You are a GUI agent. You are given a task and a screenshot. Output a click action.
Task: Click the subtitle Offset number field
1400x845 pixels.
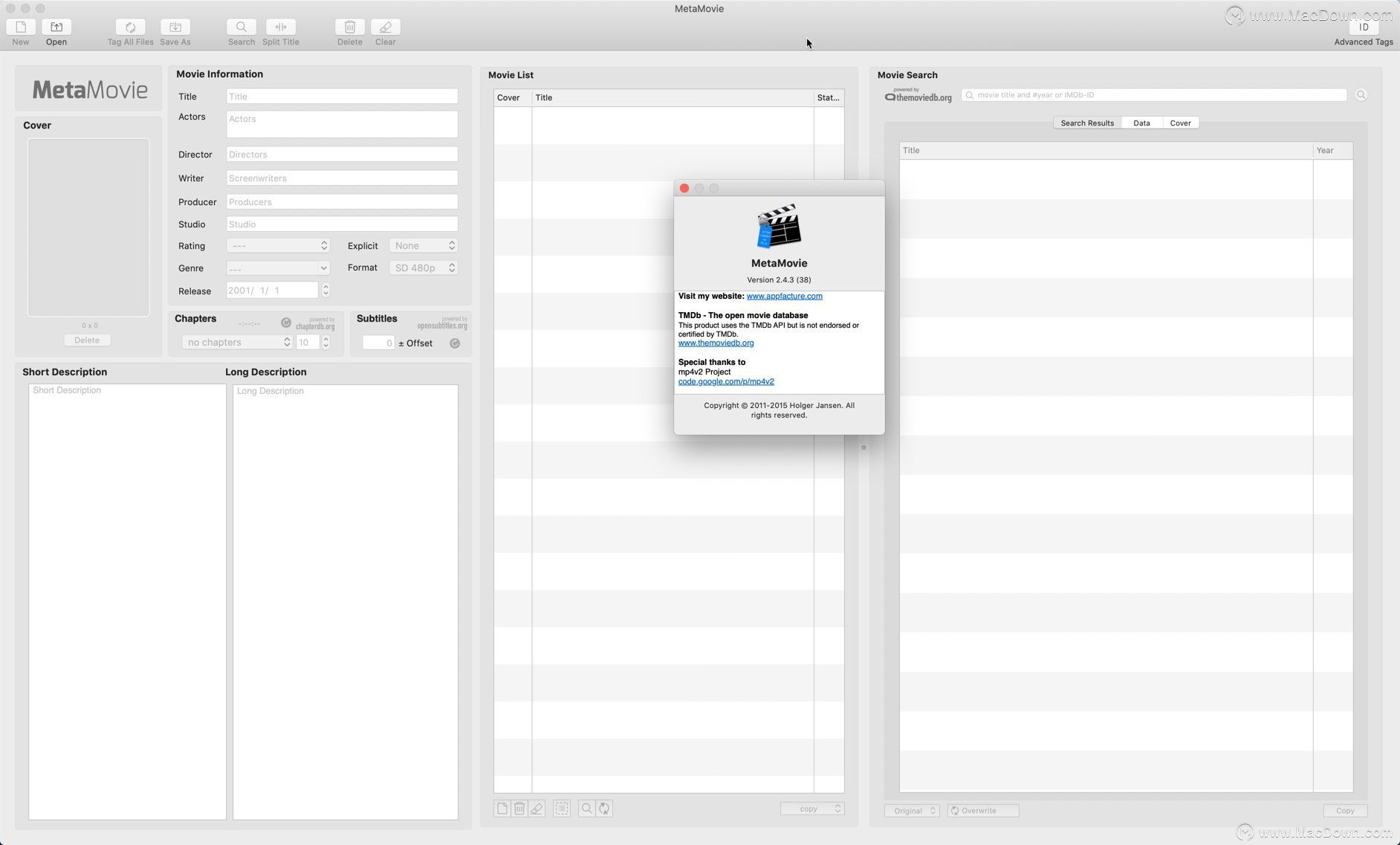click(x=378, y=343)
